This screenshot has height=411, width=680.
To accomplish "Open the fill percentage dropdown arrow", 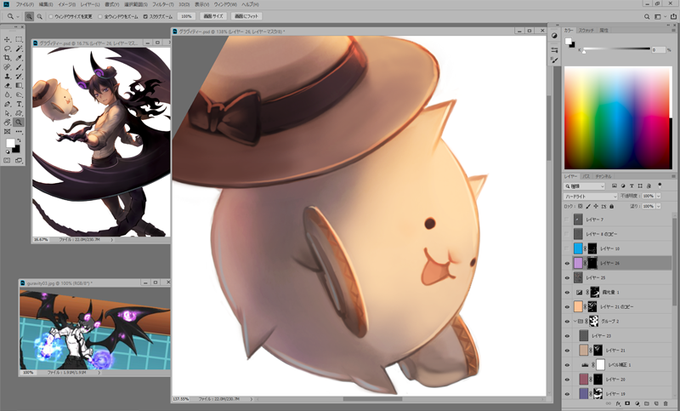I will click(x=658, y=206).
